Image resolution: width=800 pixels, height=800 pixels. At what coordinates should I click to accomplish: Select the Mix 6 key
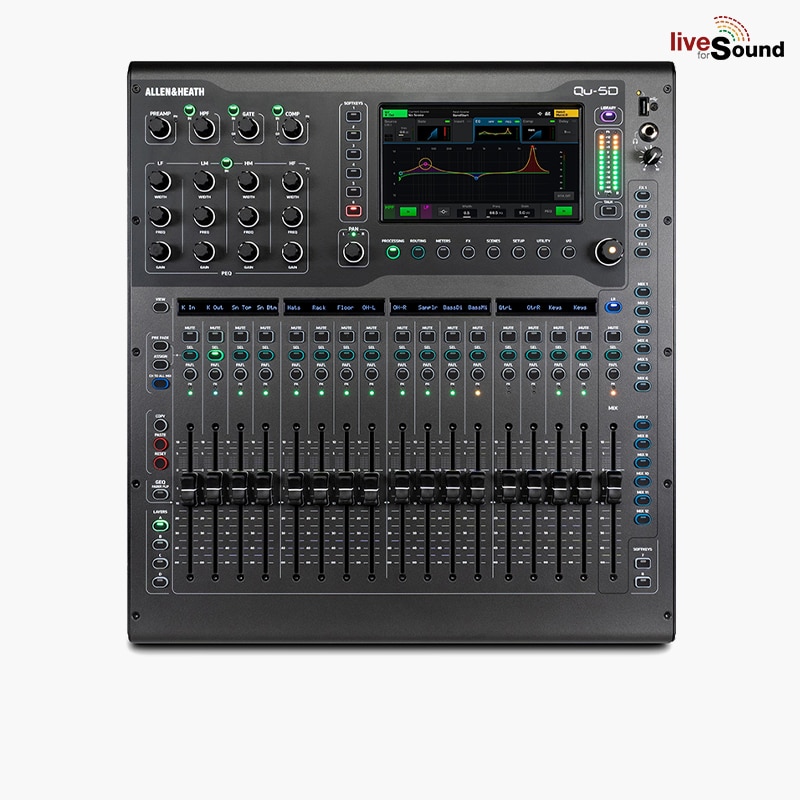tap(642, 386)
